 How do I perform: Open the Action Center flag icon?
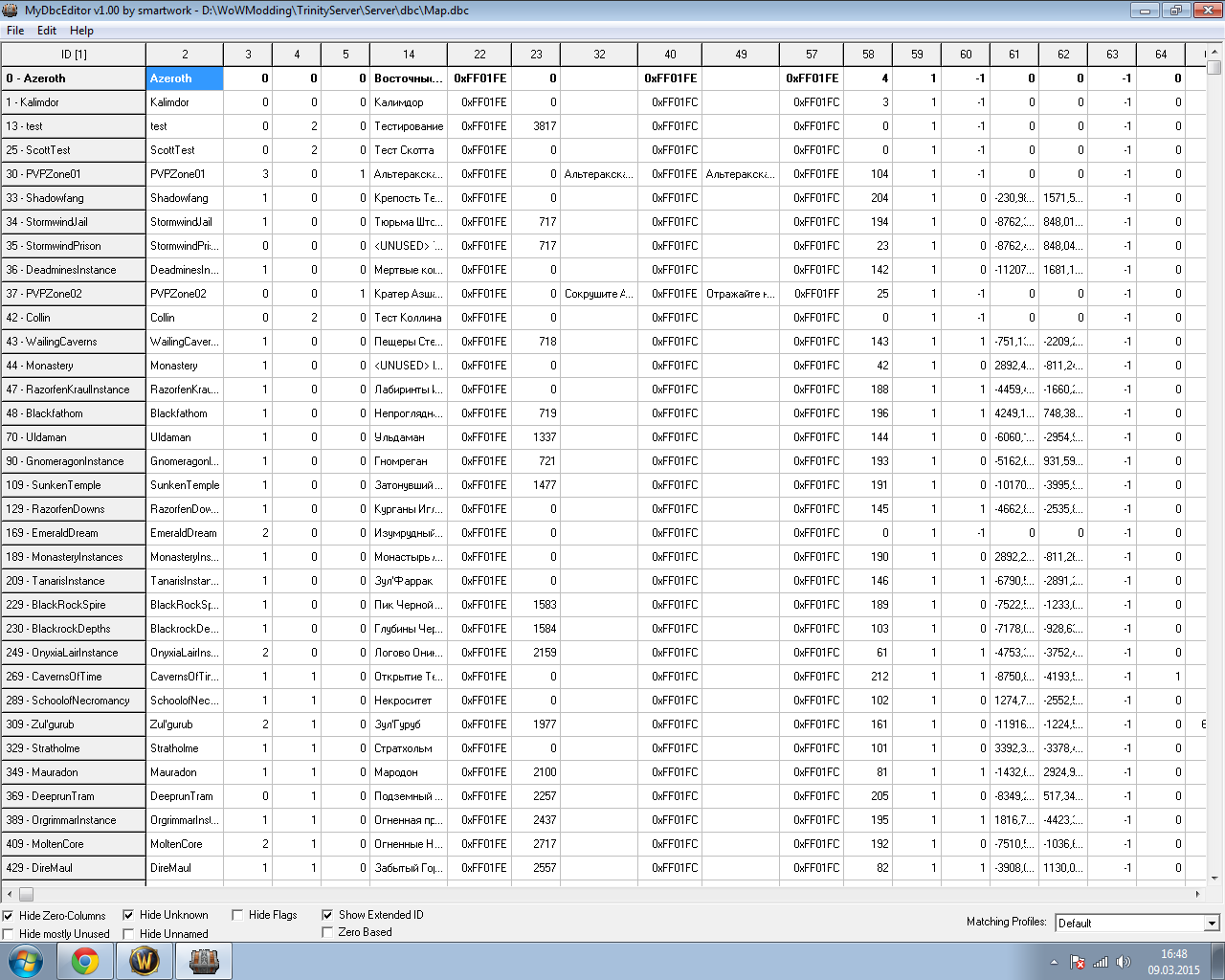click(1077, 962)
